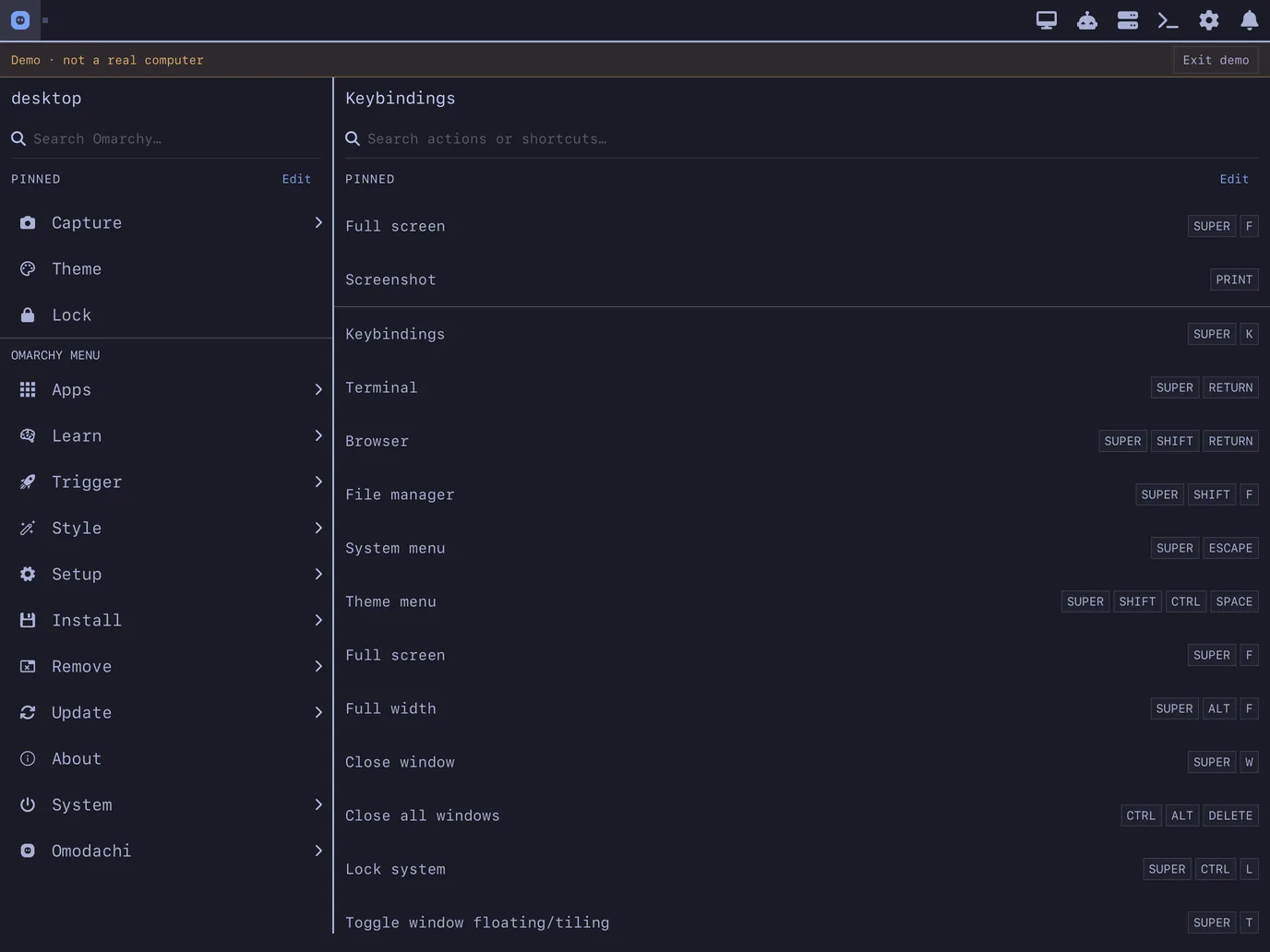Select the Browser keybinding row
The image size is (1270, 952).
tap(802, 441)
